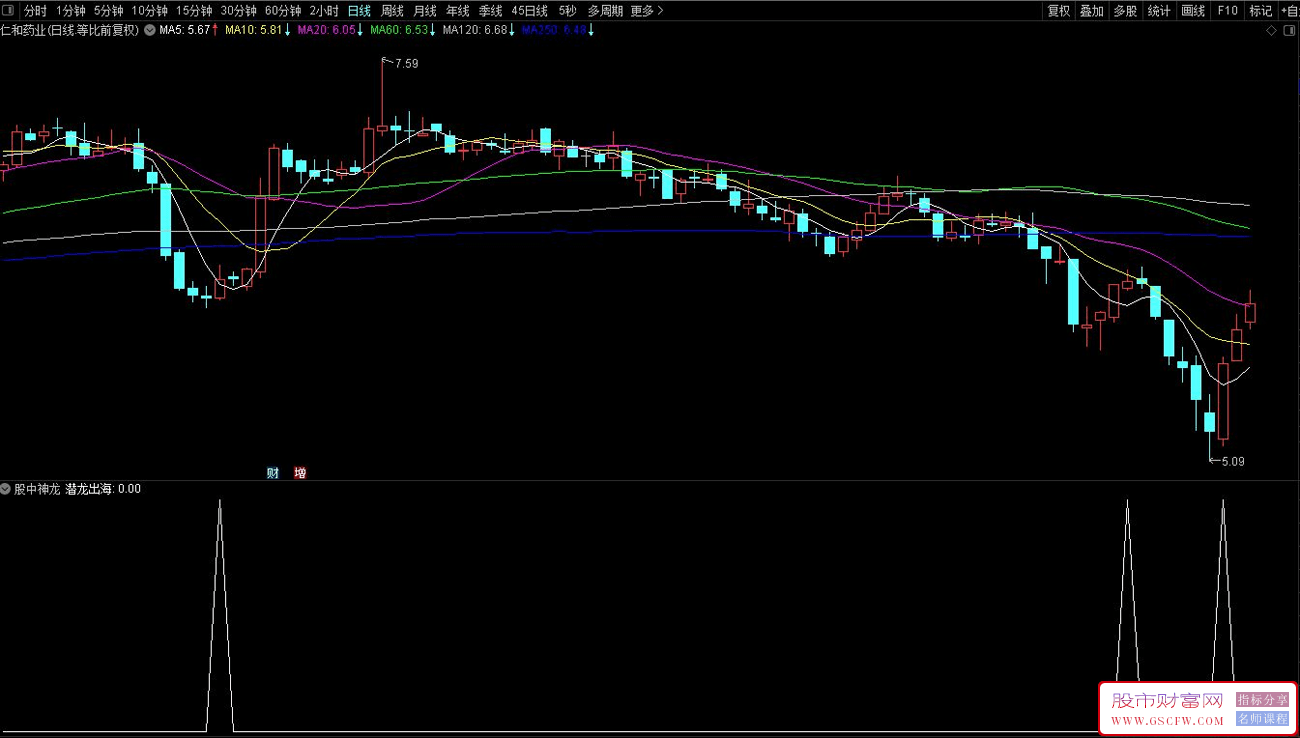Click the 股中神龙 indicator name

click(x=37, y=490)
